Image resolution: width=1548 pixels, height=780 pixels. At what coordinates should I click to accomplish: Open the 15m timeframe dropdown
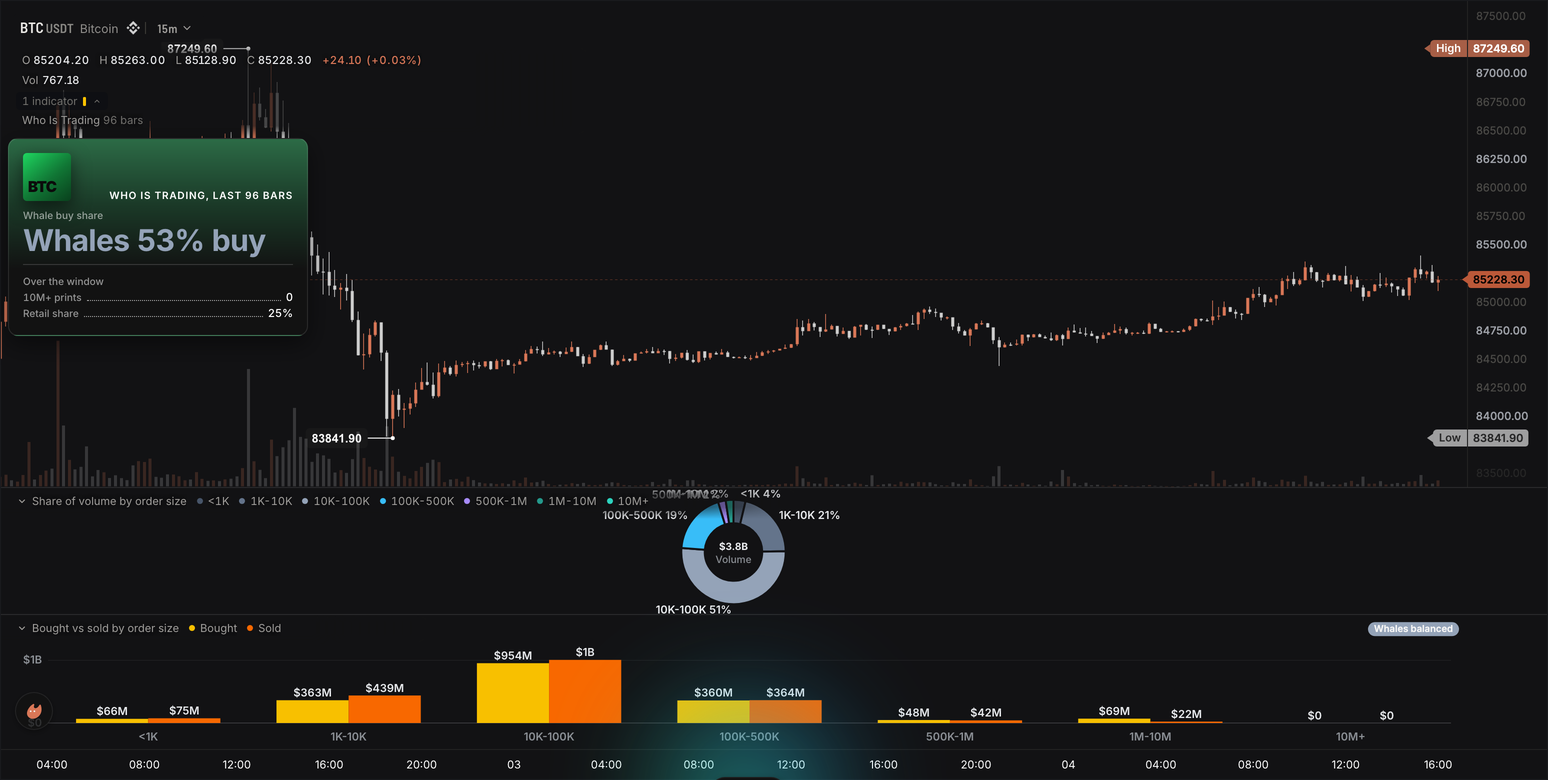coord(173,28)
